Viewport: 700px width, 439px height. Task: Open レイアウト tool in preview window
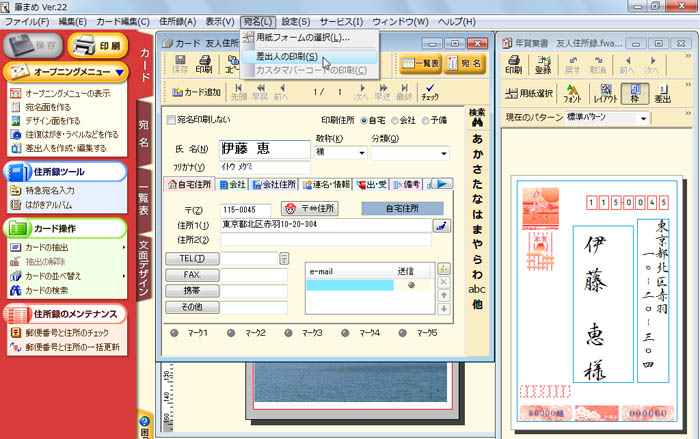606,94
